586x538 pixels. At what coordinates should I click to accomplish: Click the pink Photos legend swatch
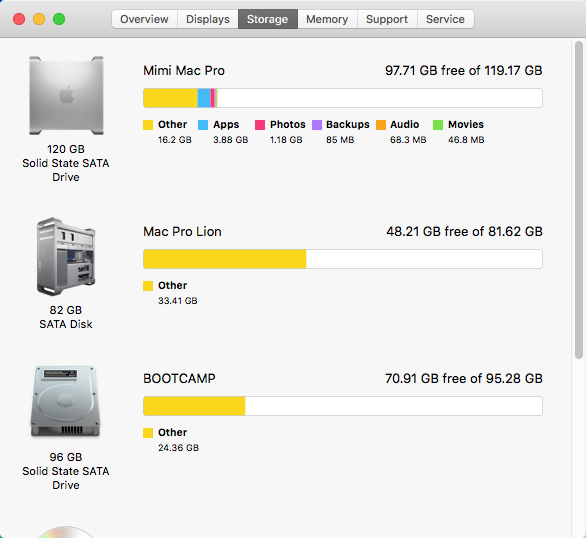pos(260,125)
